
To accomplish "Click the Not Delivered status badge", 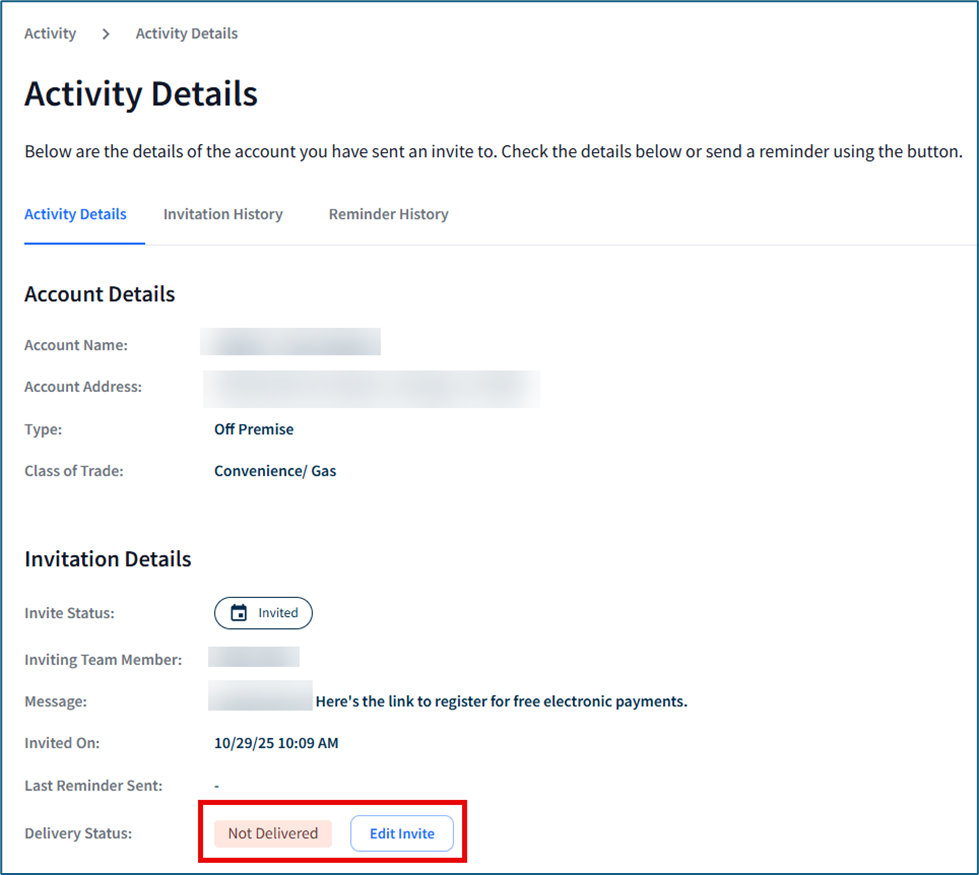I will coord(272,833).
